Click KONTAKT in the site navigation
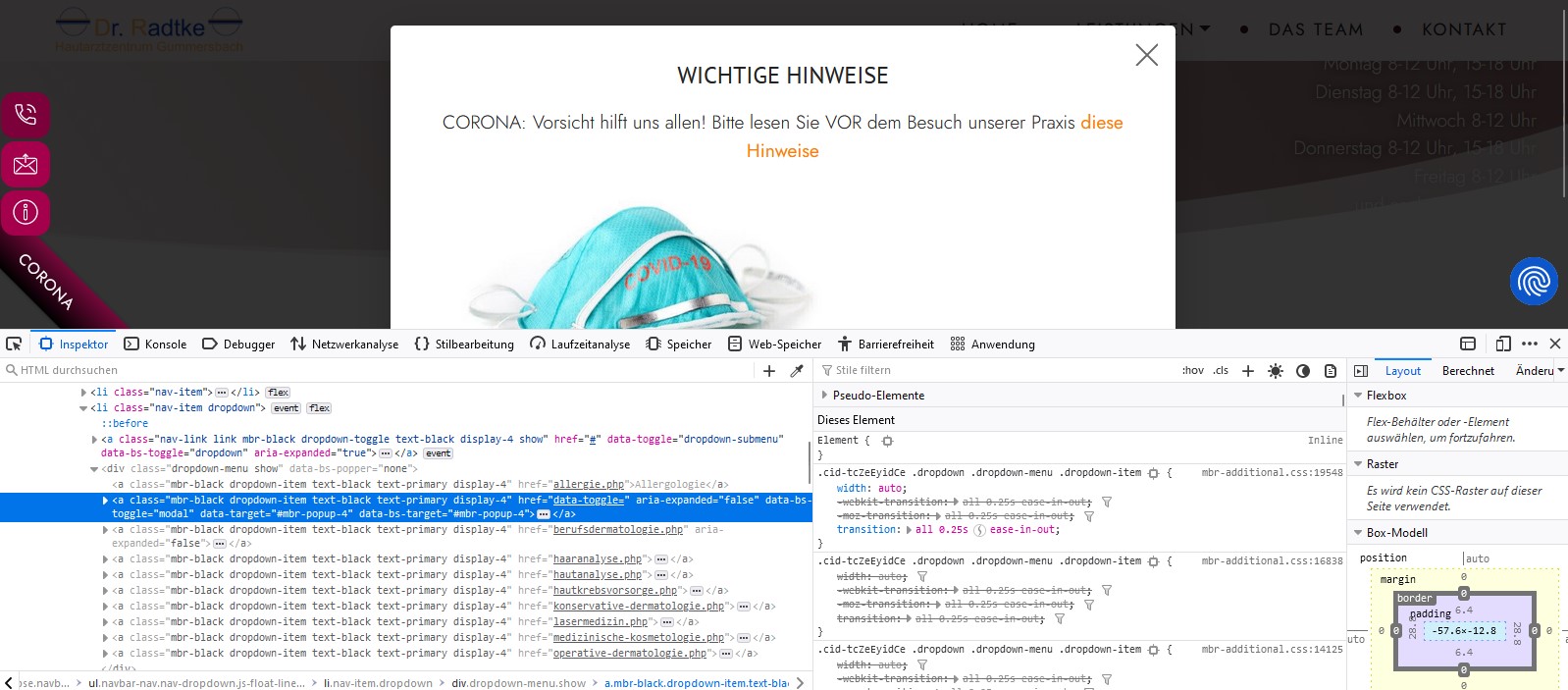This screenshot has width=1568, height=690. (x=1463, y=29)
